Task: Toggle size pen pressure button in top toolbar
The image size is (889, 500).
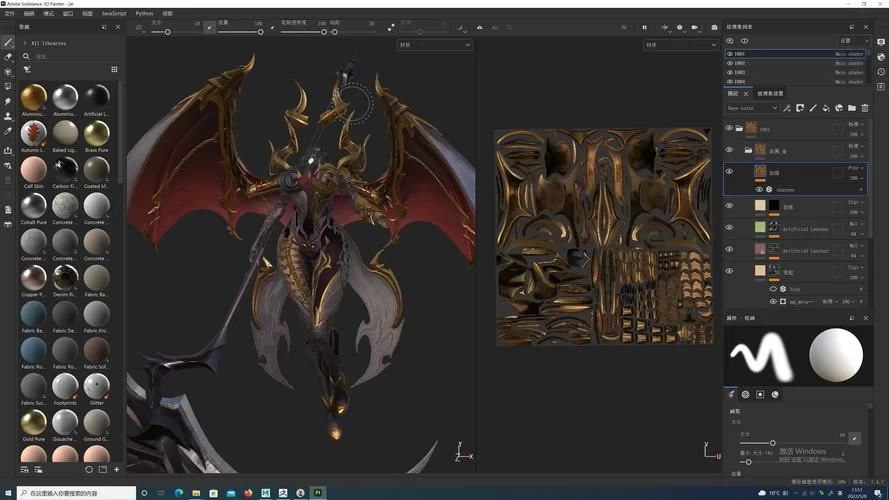Action: [x=210, y=27]
